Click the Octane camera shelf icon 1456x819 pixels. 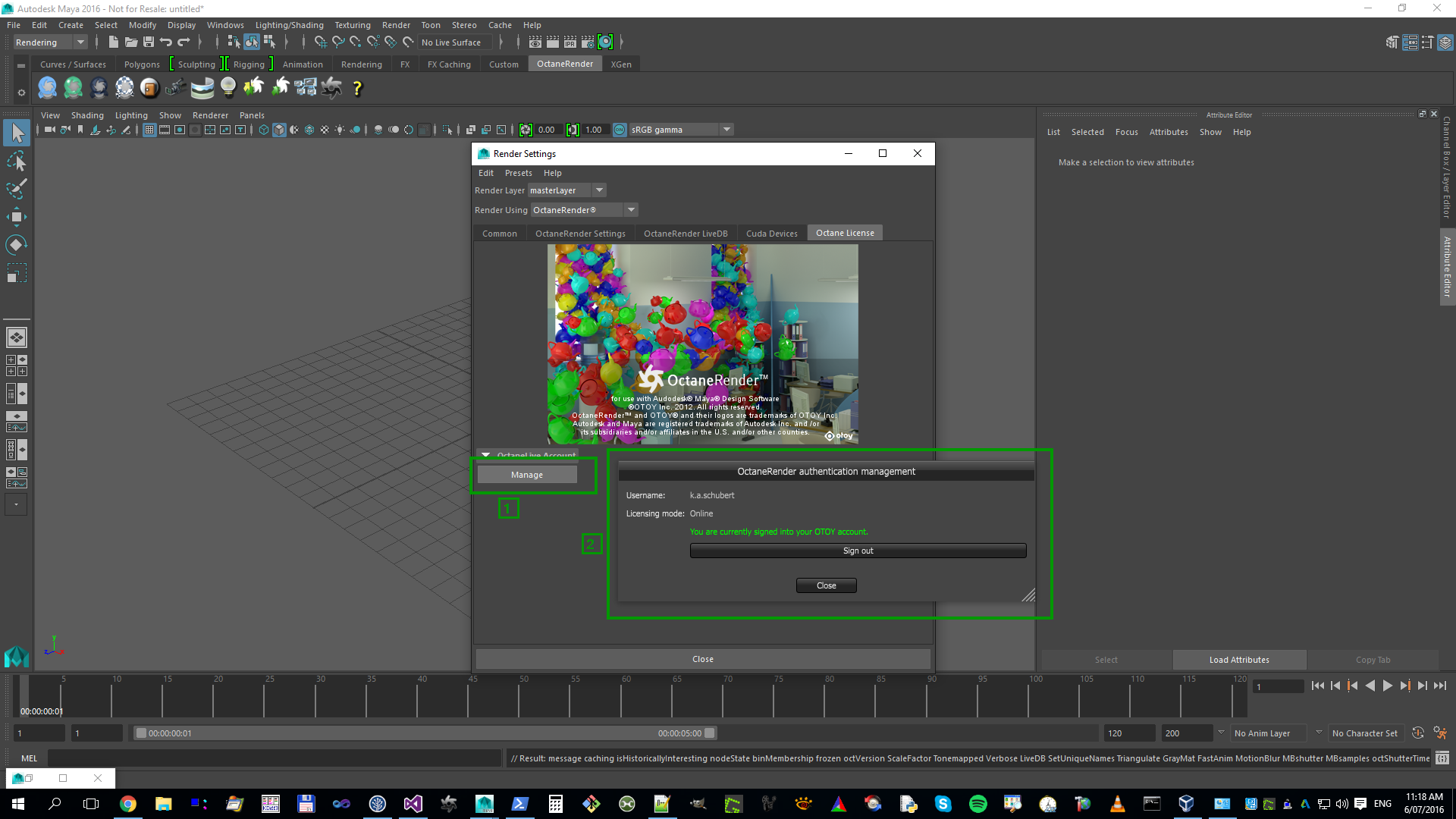176,88
